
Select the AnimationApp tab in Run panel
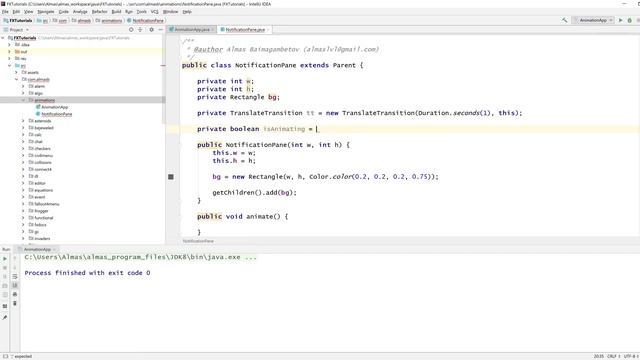[37, 249]
